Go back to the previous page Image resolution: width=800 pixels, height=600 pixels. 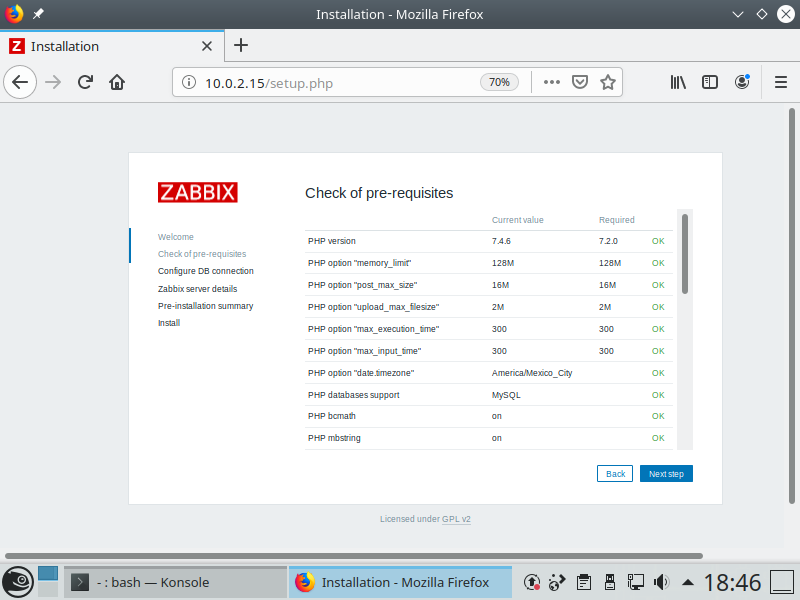coord(20,82)
